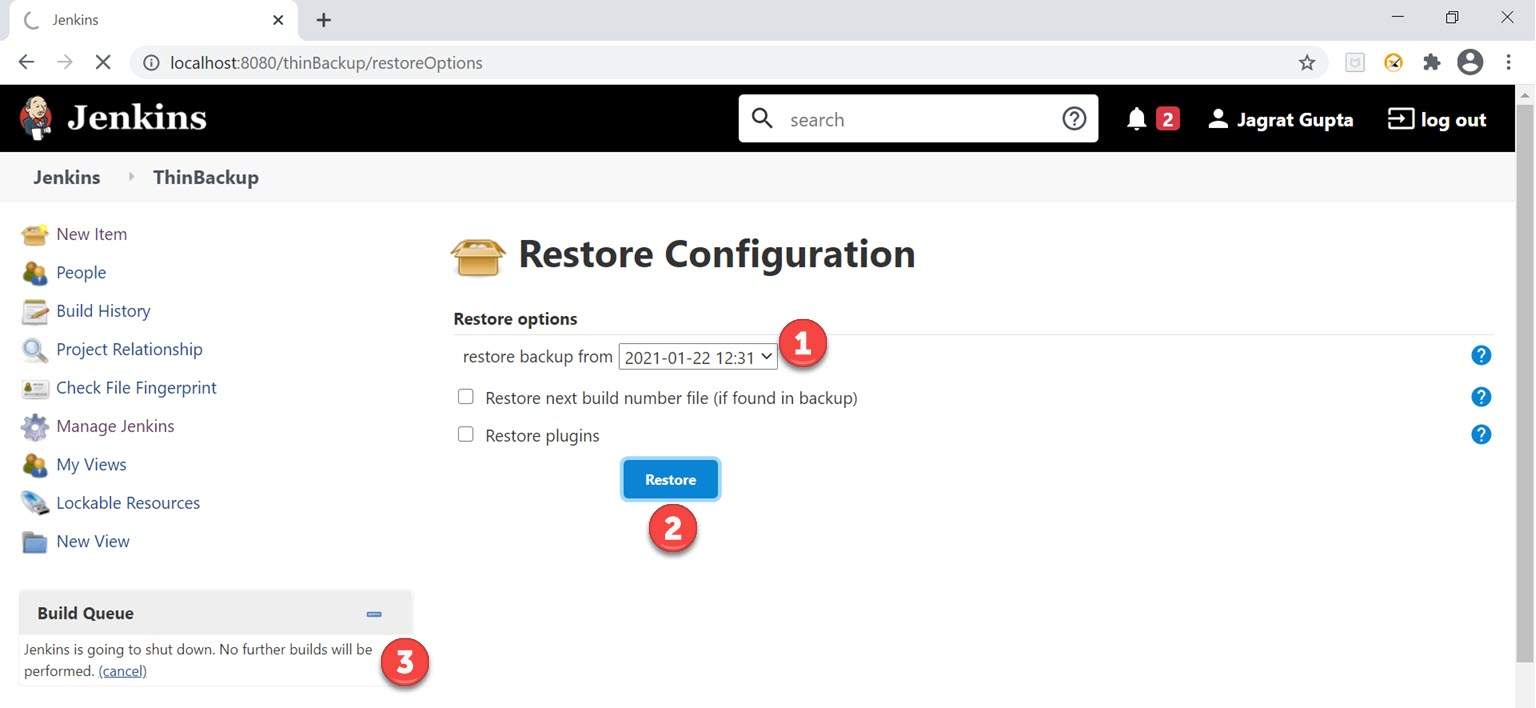Open Build History via its icon

[x=34, y=311]
